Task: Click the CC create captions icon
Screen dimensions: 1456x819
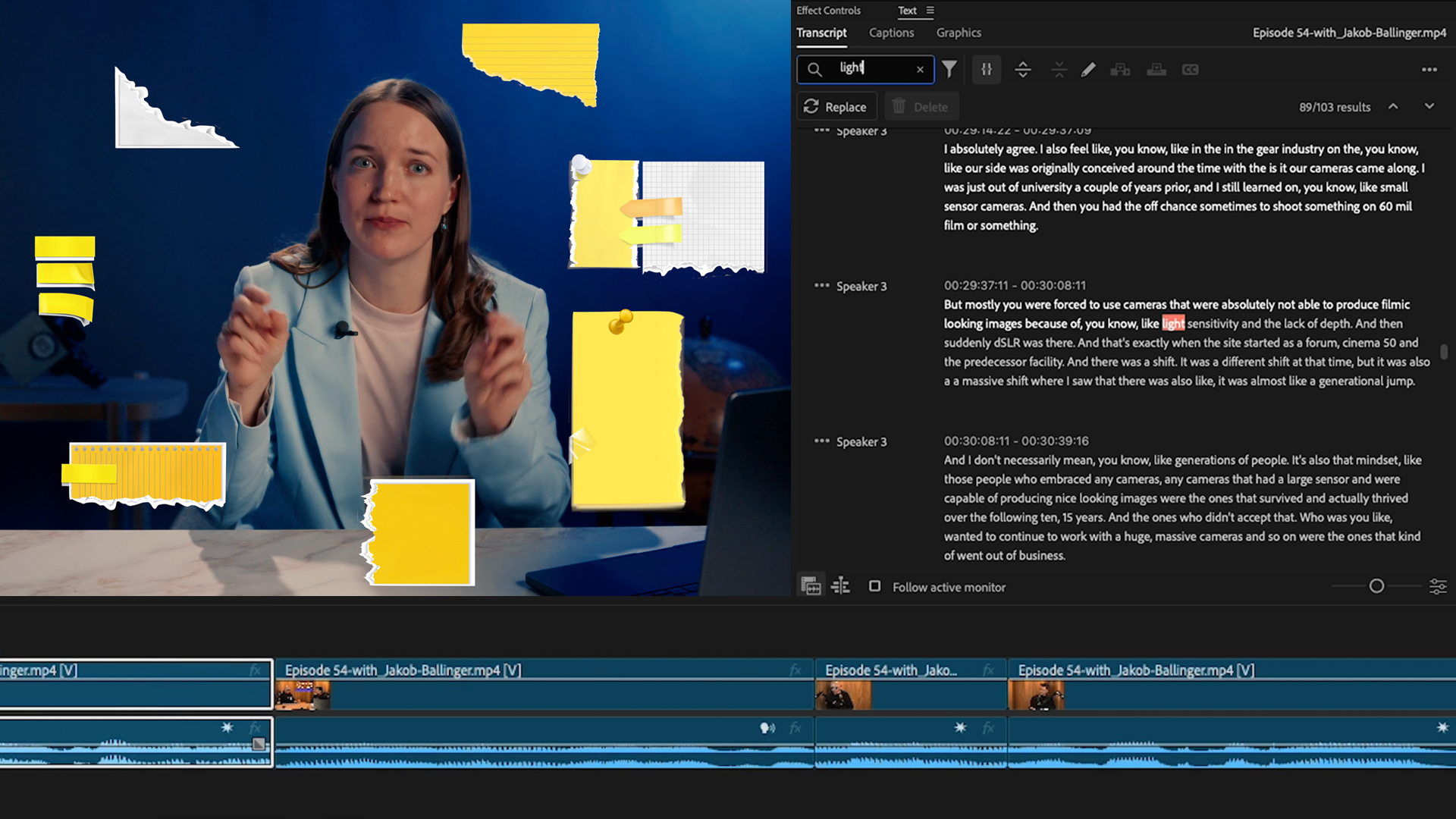Action: click(x=1190, y=70)
